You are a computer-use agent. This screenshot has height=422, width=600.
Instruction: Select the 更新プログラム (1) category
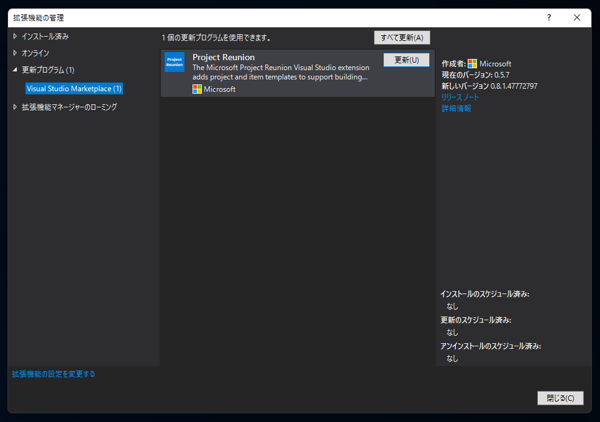point(48,70)
